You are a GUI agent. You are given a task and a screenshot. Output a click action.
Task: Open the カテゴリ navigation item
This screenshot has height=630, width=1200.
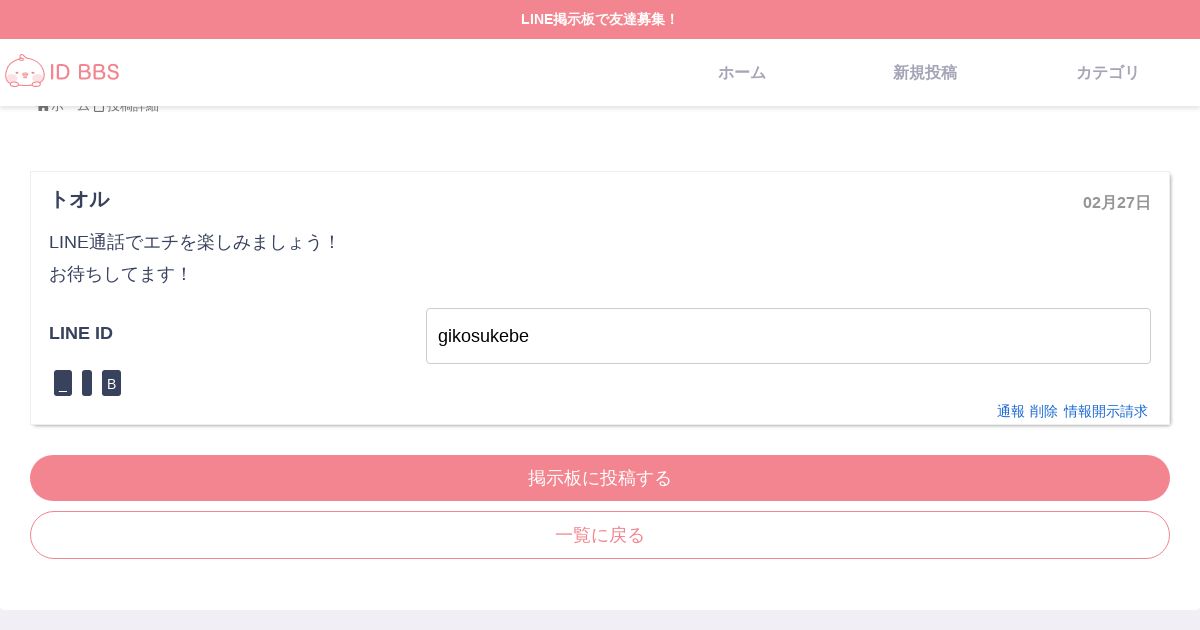pyautogui.click(x=1108, y=73)
